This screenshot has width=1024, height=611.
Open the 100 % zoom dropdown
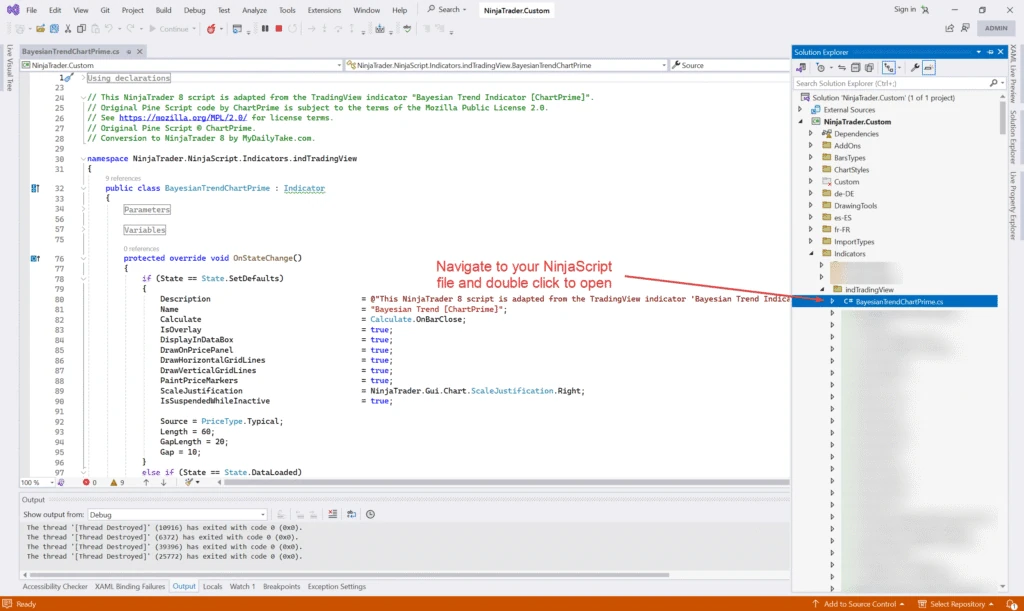(x=37, y=482)
